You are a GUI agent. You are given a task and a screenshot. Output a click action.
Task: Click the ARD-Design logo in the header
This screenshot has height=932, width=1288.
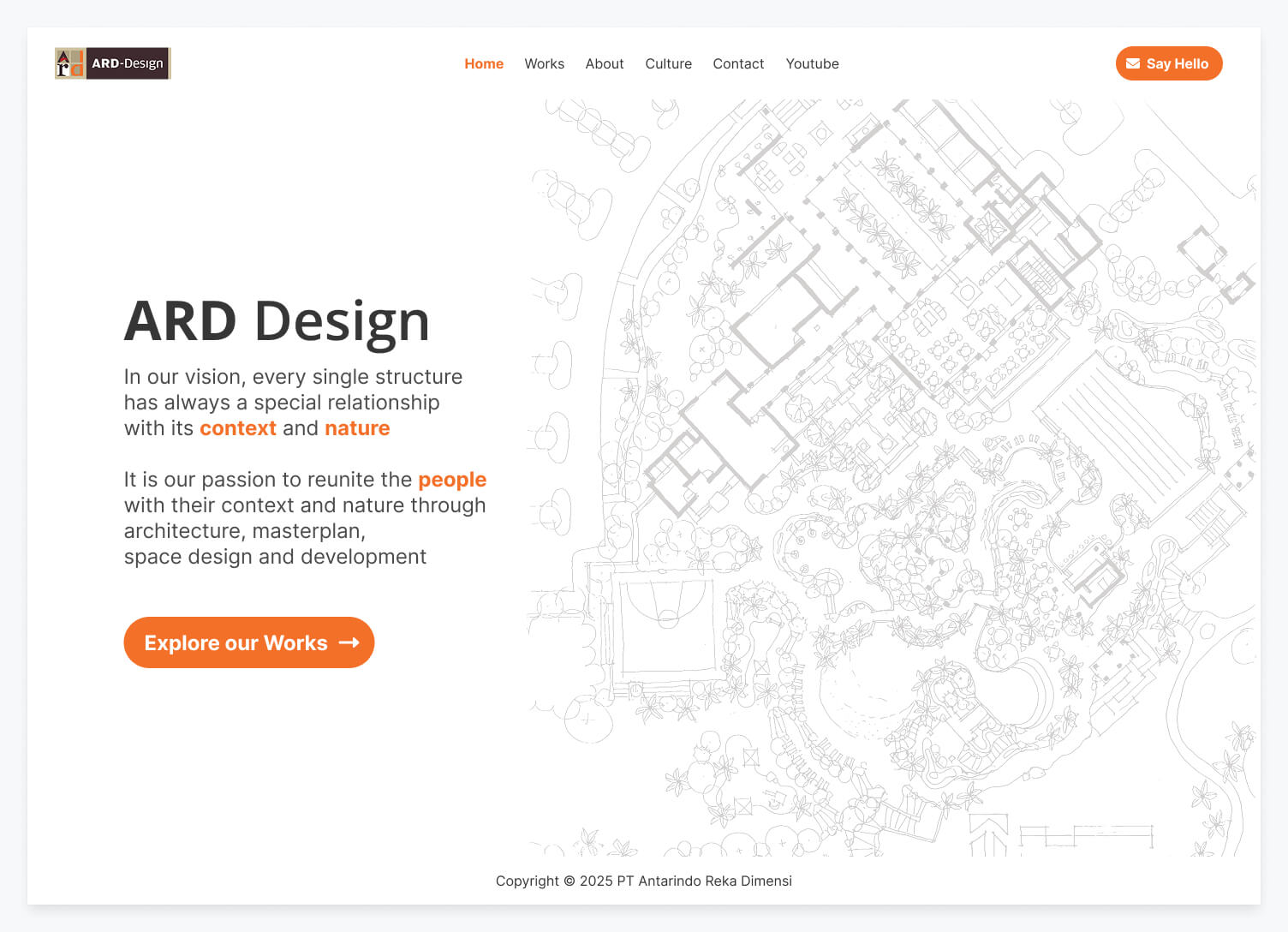(113, 63)
